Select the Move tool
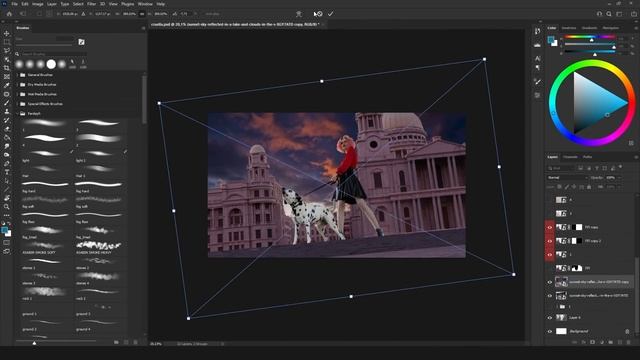The image size is (640, 360). 7,33
